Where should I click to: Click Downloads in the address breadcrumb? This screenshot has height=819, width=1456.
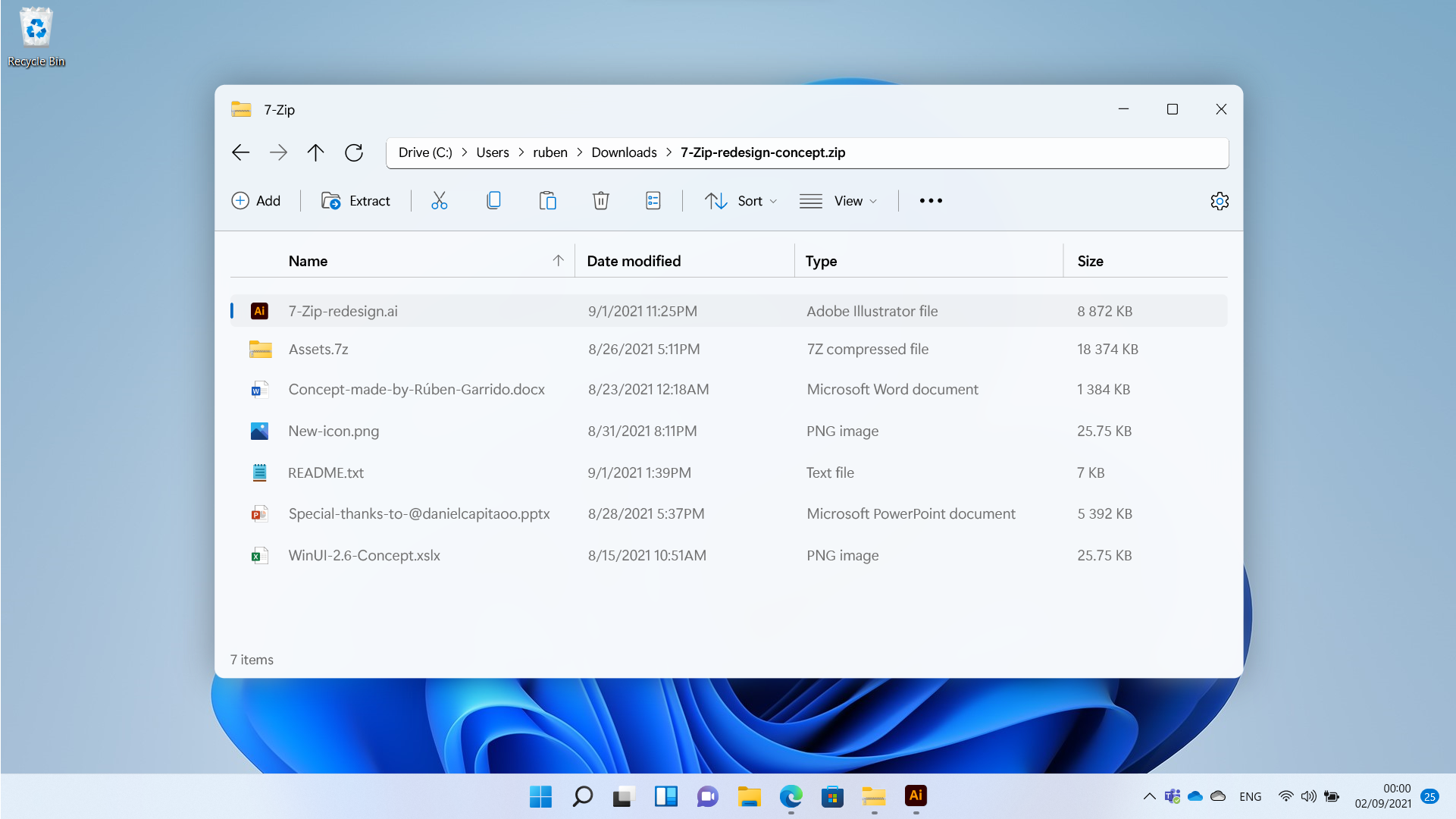[x=624, y=152]
